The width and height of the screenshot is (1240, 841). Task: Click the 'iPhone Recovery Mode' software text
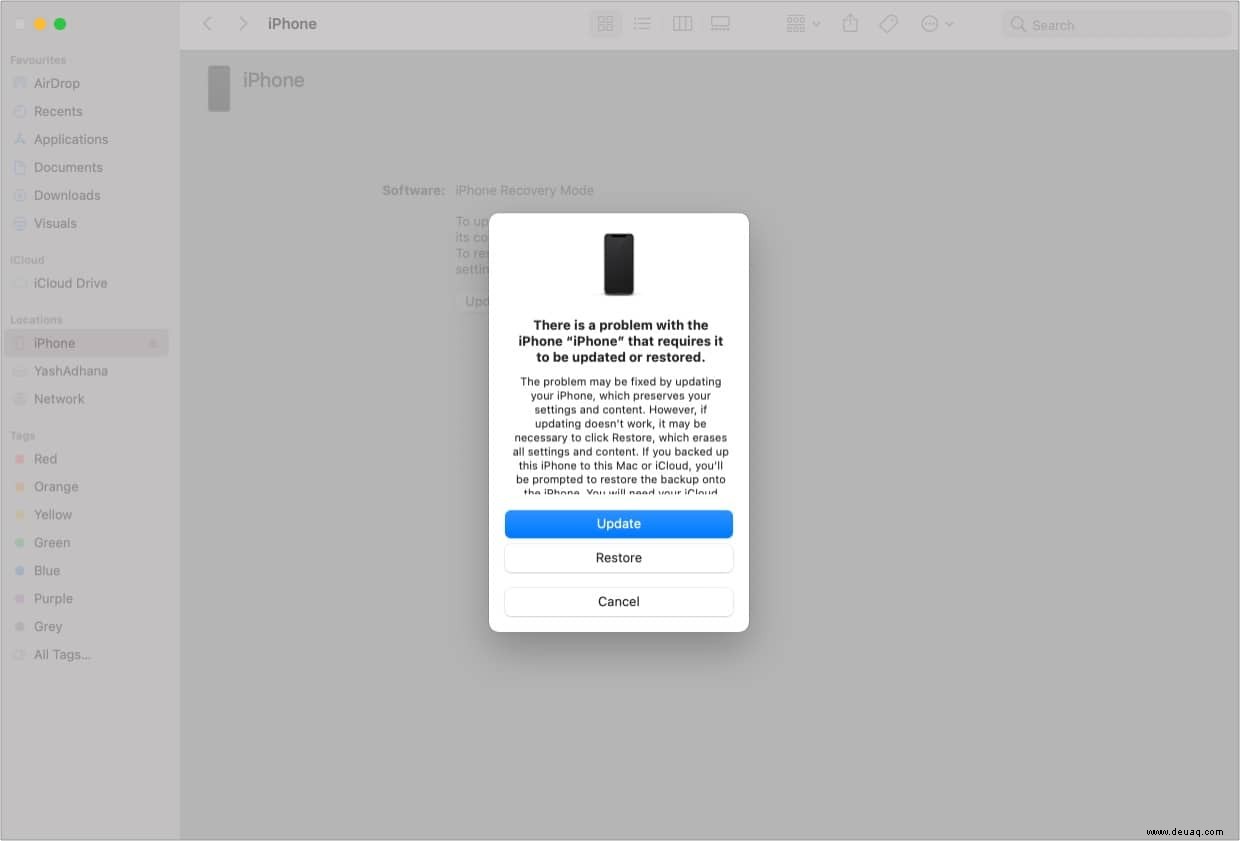[524, 191]
